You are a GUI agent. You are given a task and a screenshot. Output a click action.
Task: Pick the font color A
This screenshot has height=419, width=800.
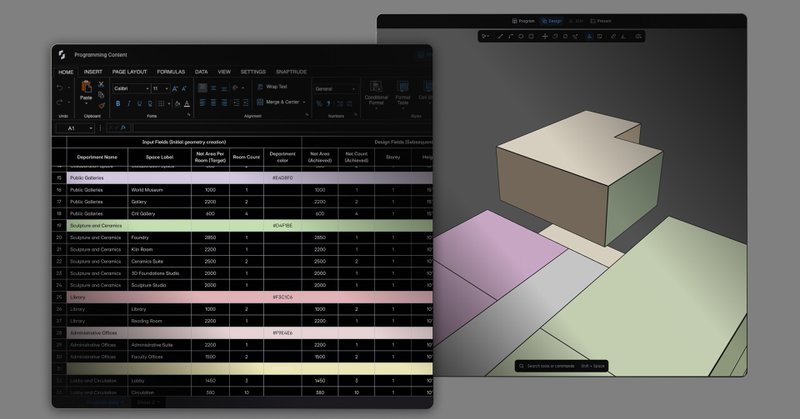[187, 104]
